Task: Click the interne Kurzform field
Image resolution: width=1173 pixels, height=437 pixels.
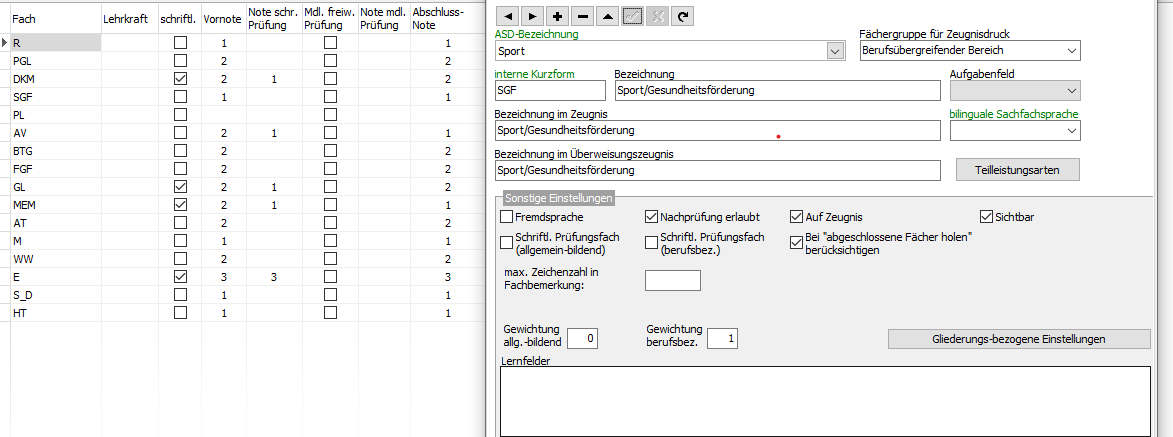Action: pos(550,91)
